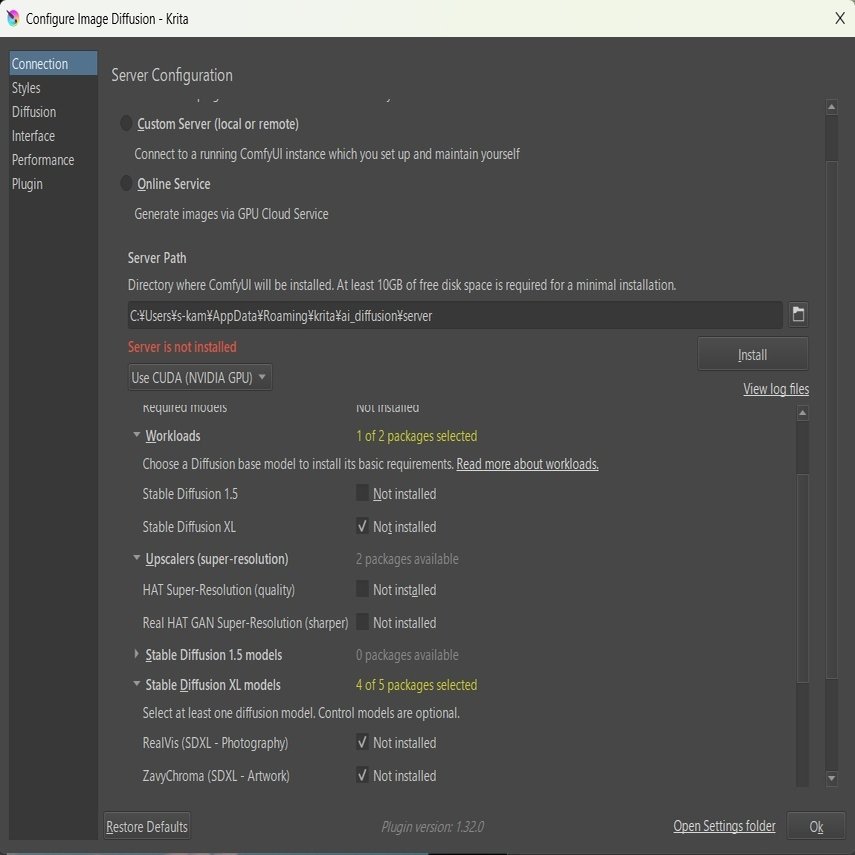The width and height of the screenshot is (855, 855).
Task: Click the Install button
Action: (x=752, y=354)
